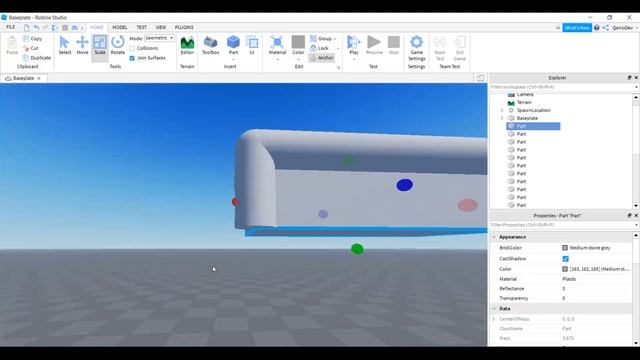Viewport: 640px width, 360px height.
Task: Click the Resume test button
Action: [374, 45]
